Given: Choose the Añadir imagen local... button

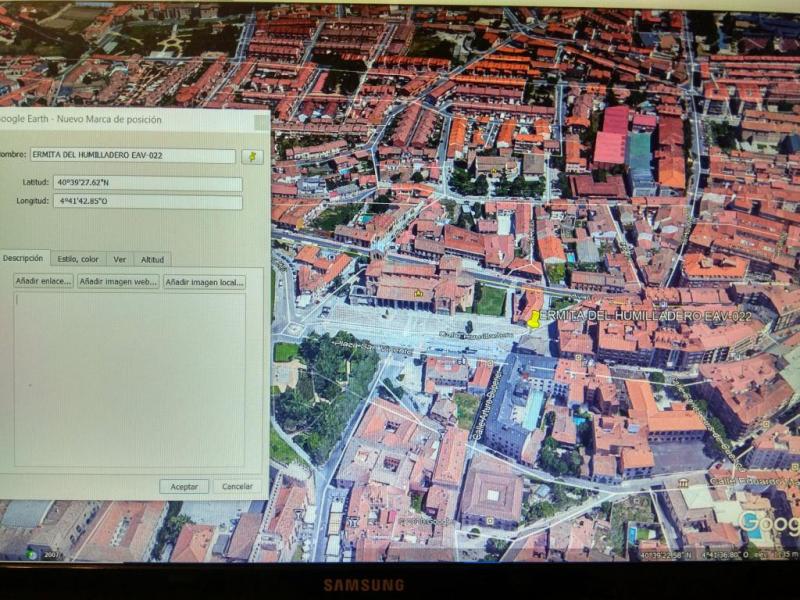Looking at the screenshot, I should (205, 282).
